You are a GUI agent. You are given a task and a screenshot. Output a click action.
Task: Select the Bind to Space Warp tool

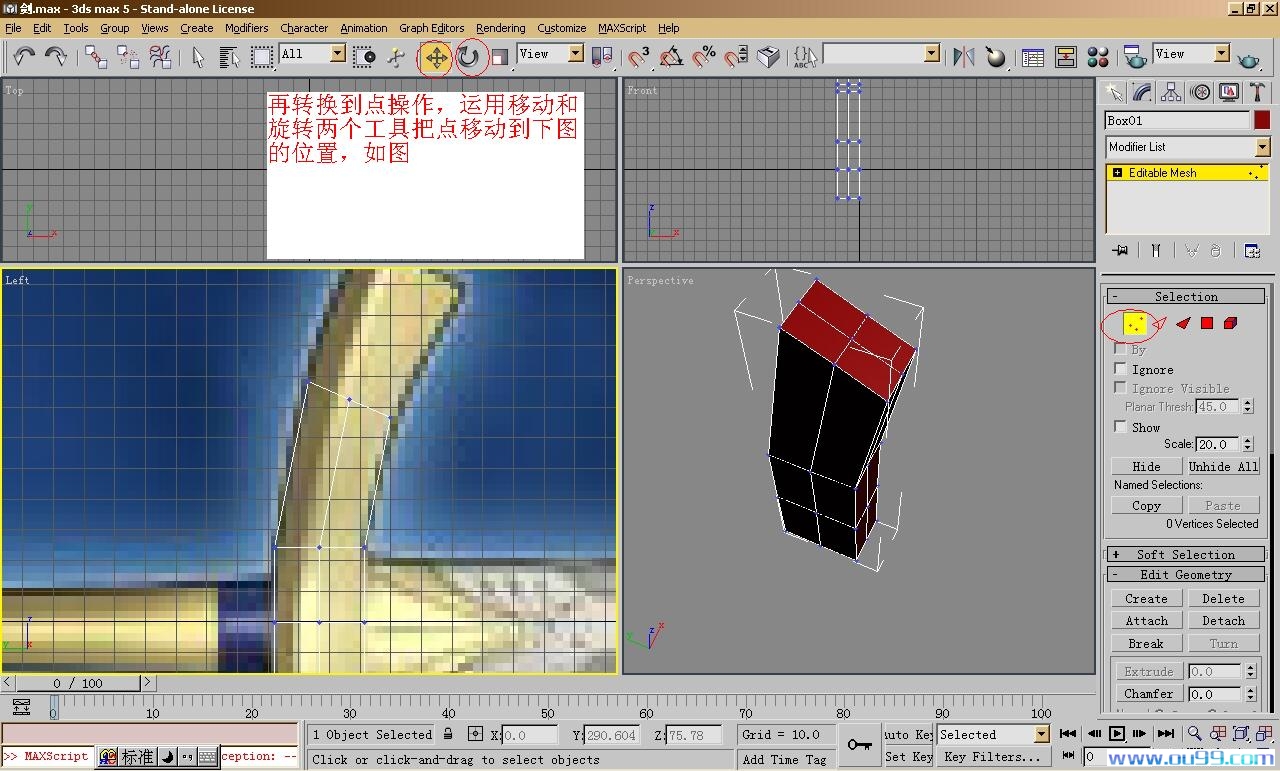coord(160,57)
